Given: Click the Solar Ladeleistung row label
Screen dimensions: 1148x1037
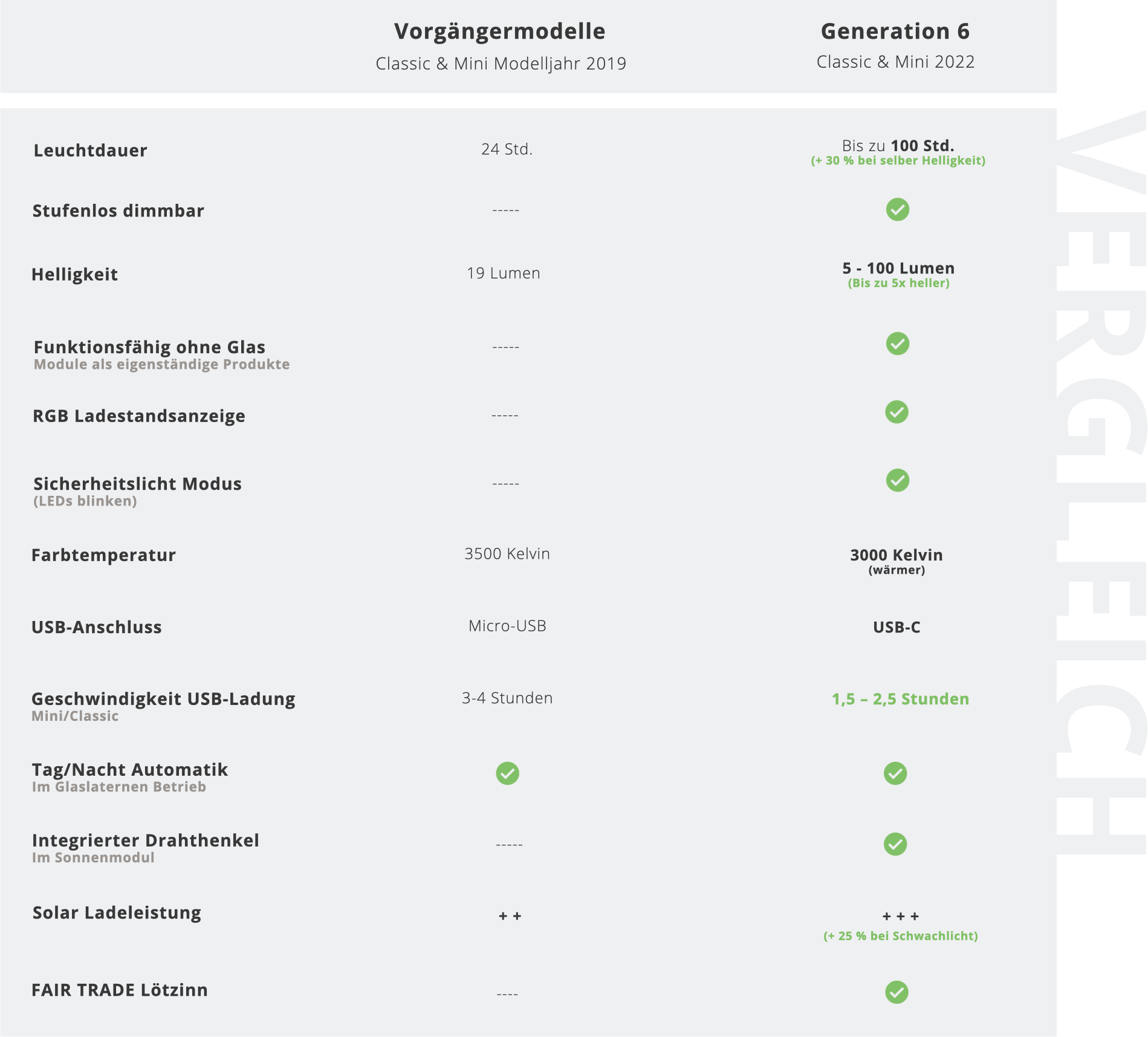Looking at the screenshot, I should [x=117, y=912].
